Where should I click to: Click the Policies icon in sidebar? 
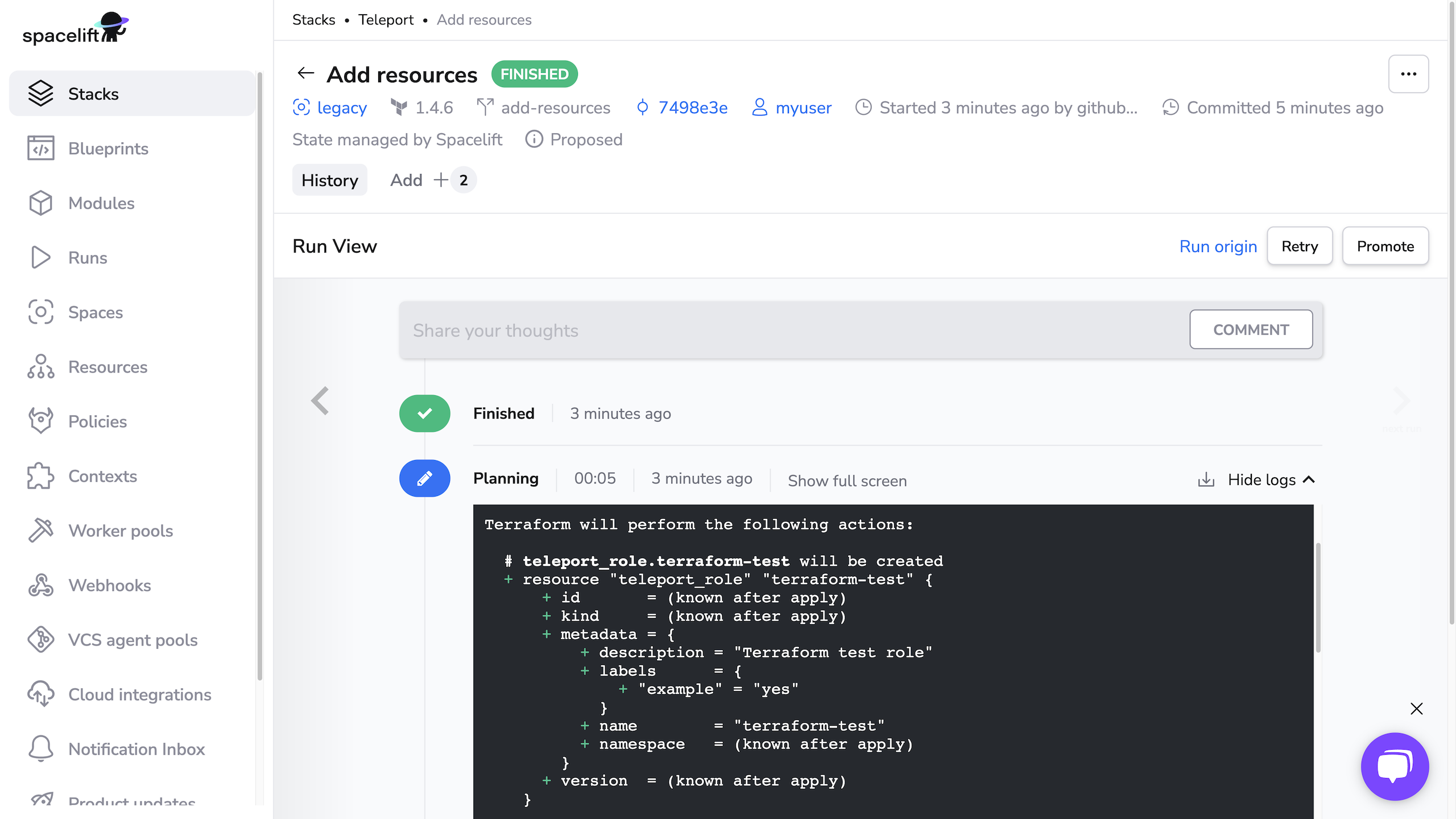pyautogui.click(x=40, y=421)
